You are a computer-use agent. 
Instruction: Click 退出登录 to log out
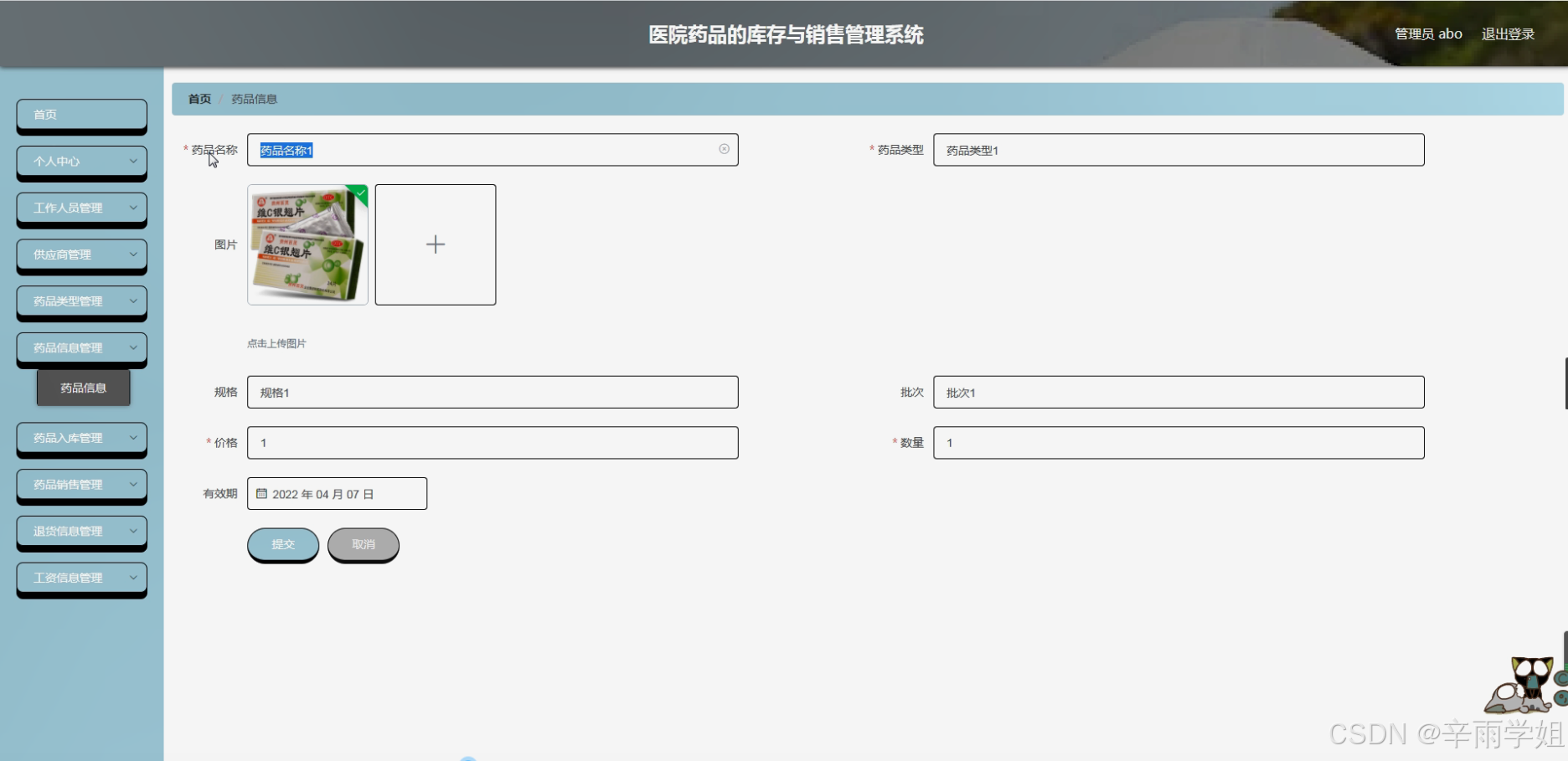(1509, 33)
